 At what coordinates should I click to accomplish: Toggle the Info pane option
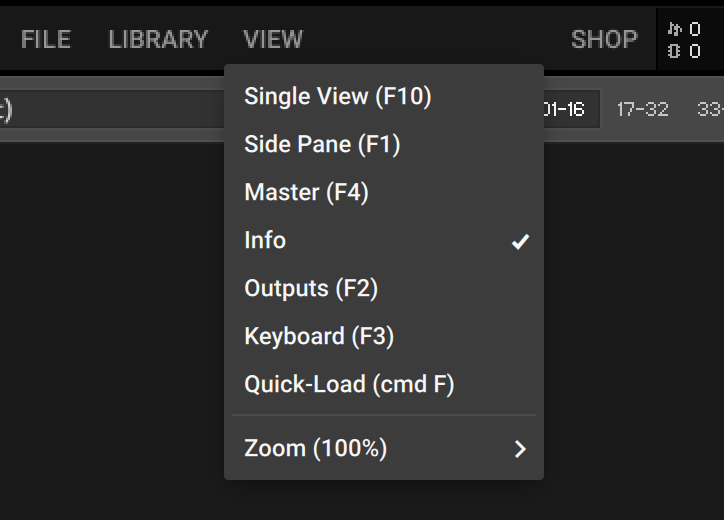coord(265,241)
